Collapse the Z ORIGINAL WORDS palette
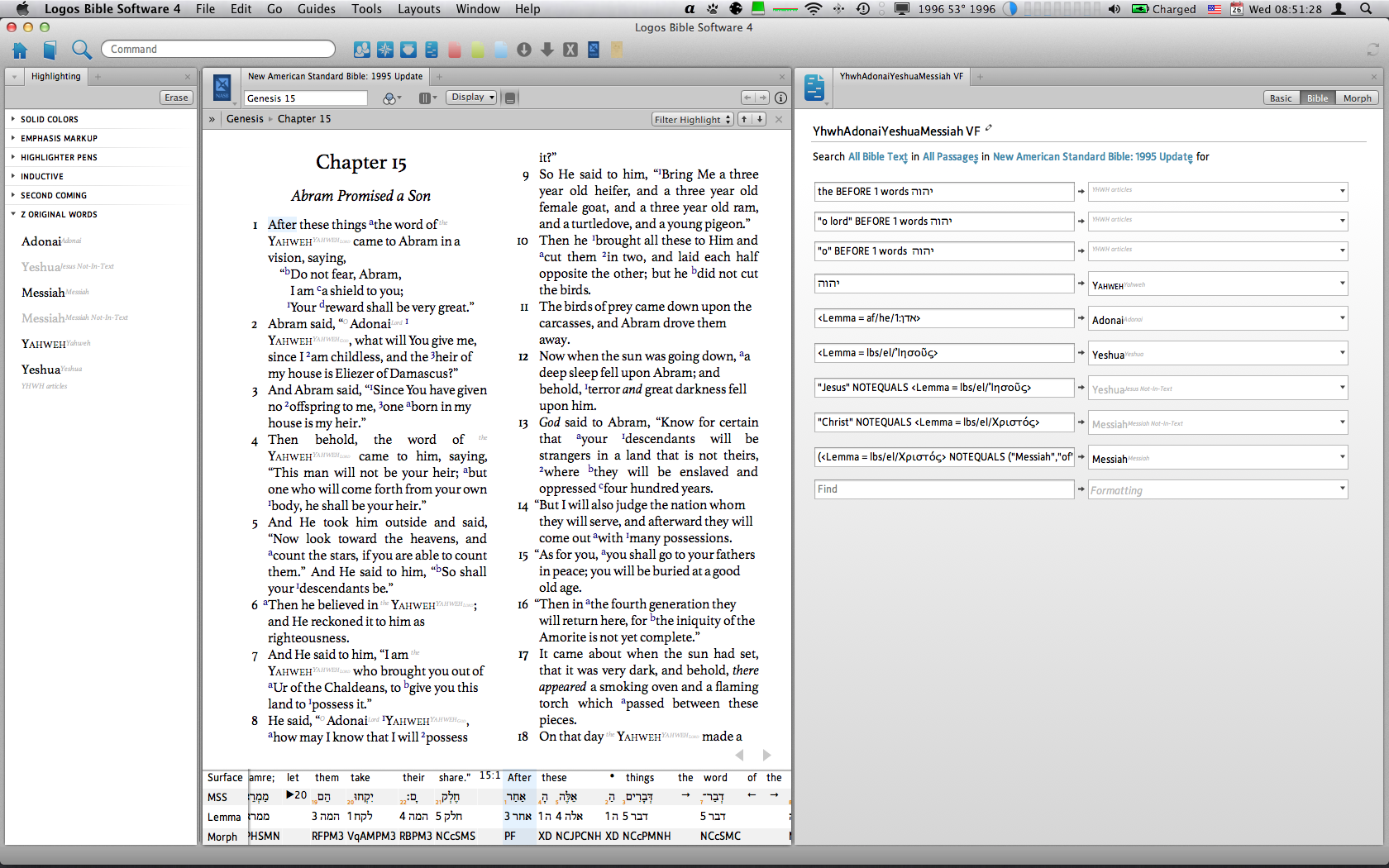The width and height of the screenshot is (1389, 868). click(x=13, y=214)
